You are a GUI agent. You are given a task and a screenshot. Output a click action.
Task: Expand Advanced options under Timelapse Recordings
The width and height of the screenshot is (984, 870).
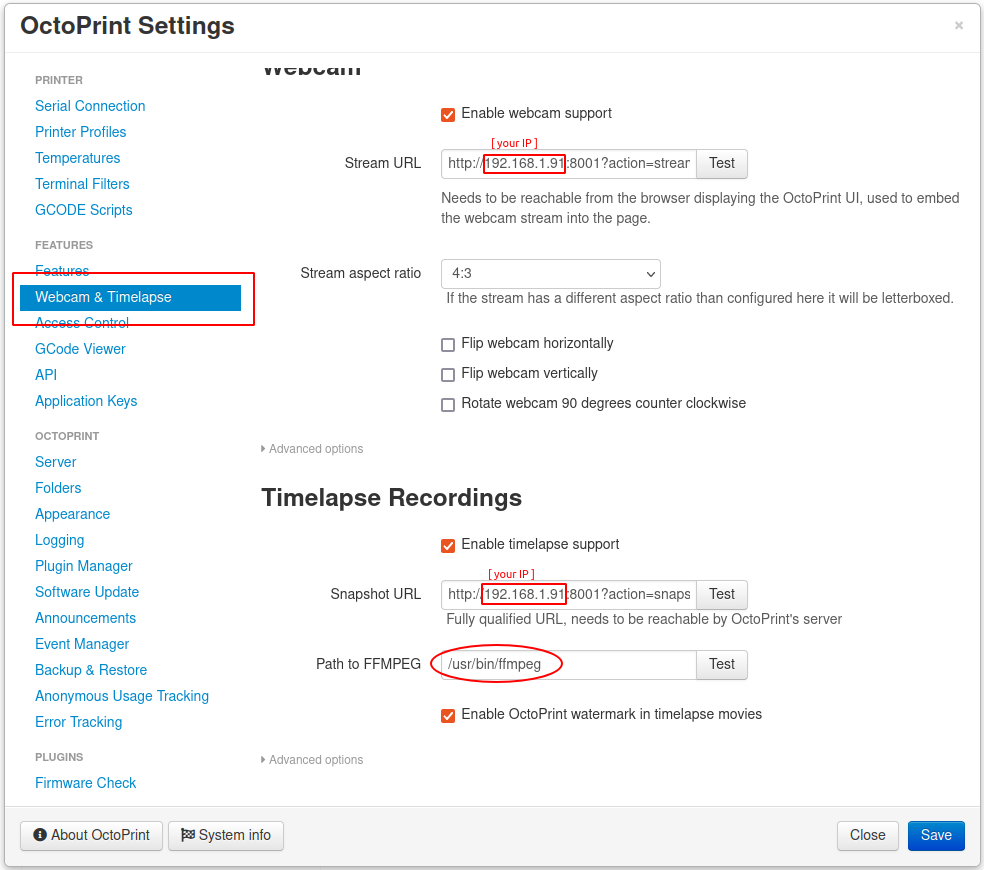coord(312,760)
